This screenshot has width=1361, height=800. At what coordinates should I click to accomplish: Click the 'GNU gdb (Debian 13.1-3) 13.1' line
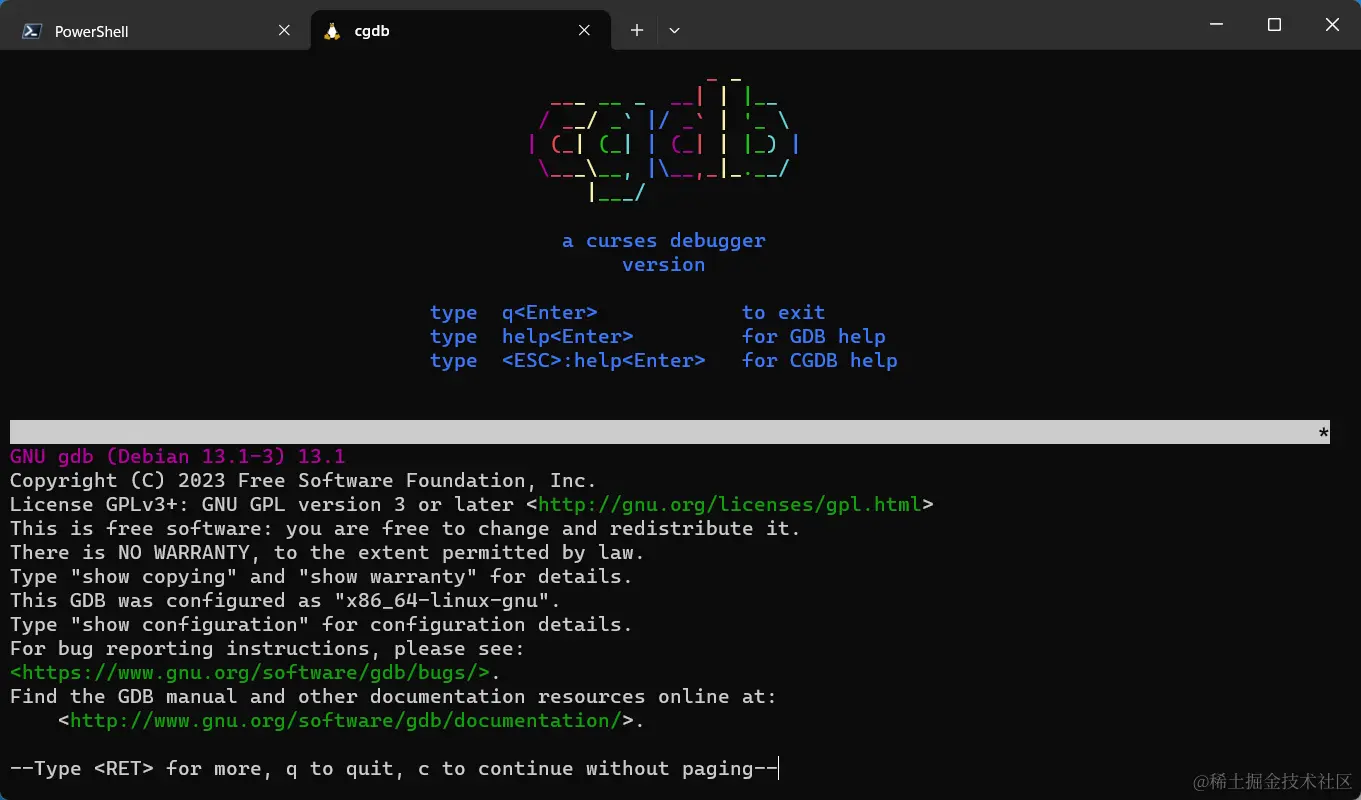click(x=178, y=457)
